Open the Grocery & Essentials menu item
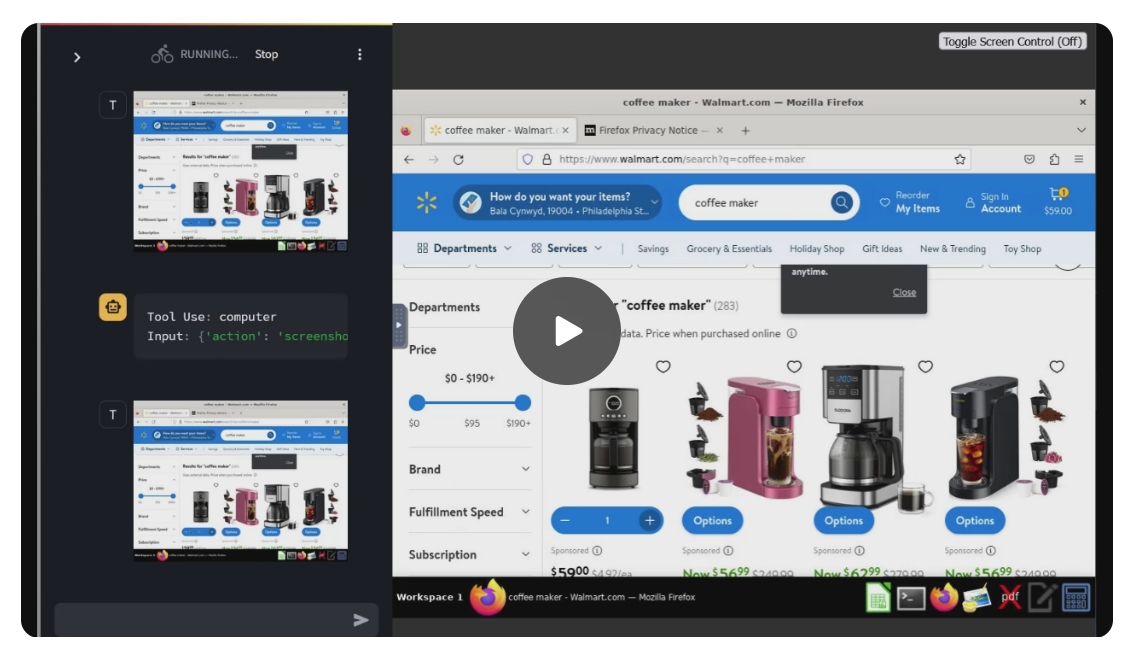Screen dimensions: 1135x651 pos(729,249)
